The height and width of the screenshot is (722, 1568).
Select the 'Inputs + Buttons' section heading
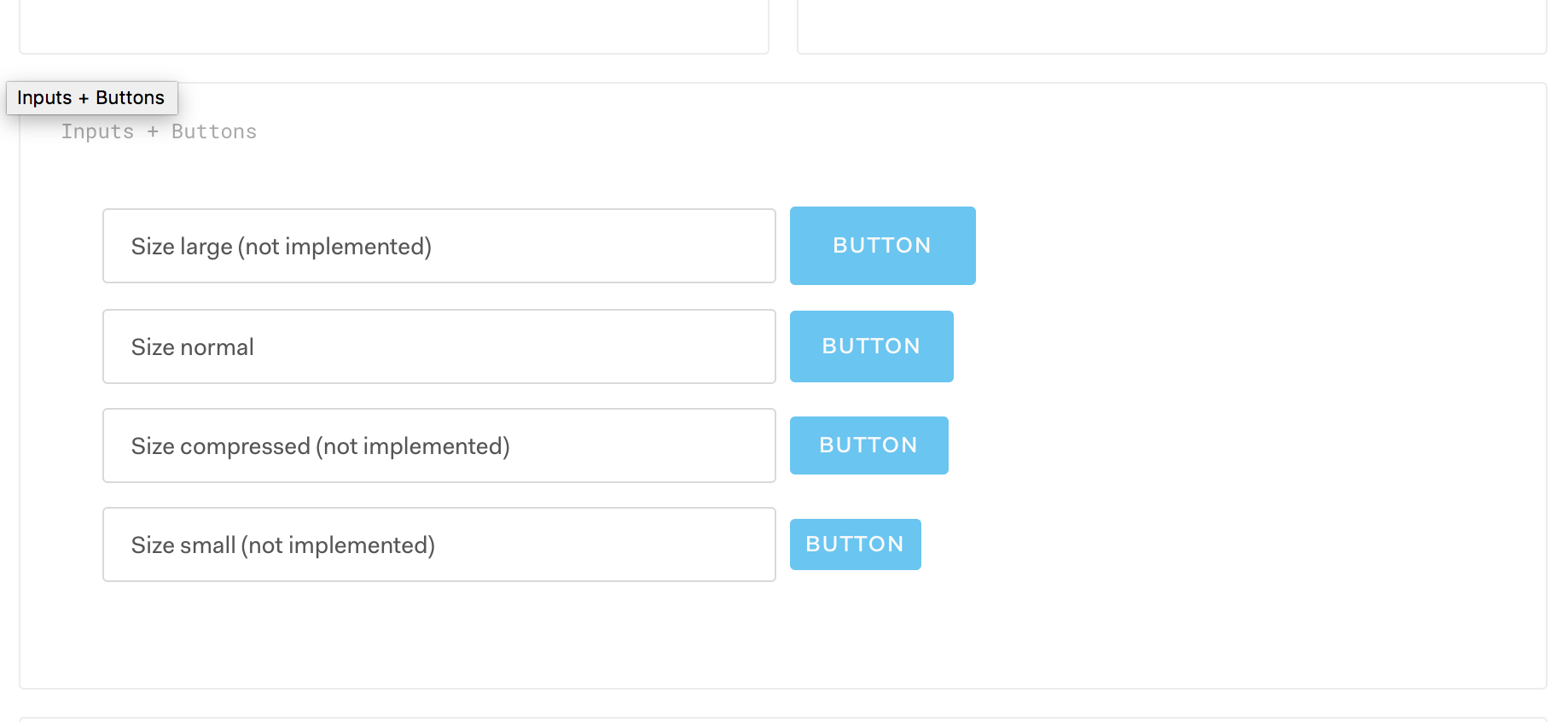tap(159, 131)
